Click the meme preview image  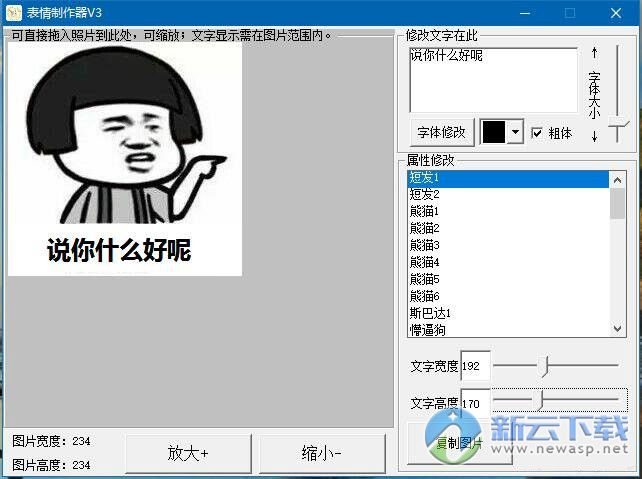click(125, 159)
